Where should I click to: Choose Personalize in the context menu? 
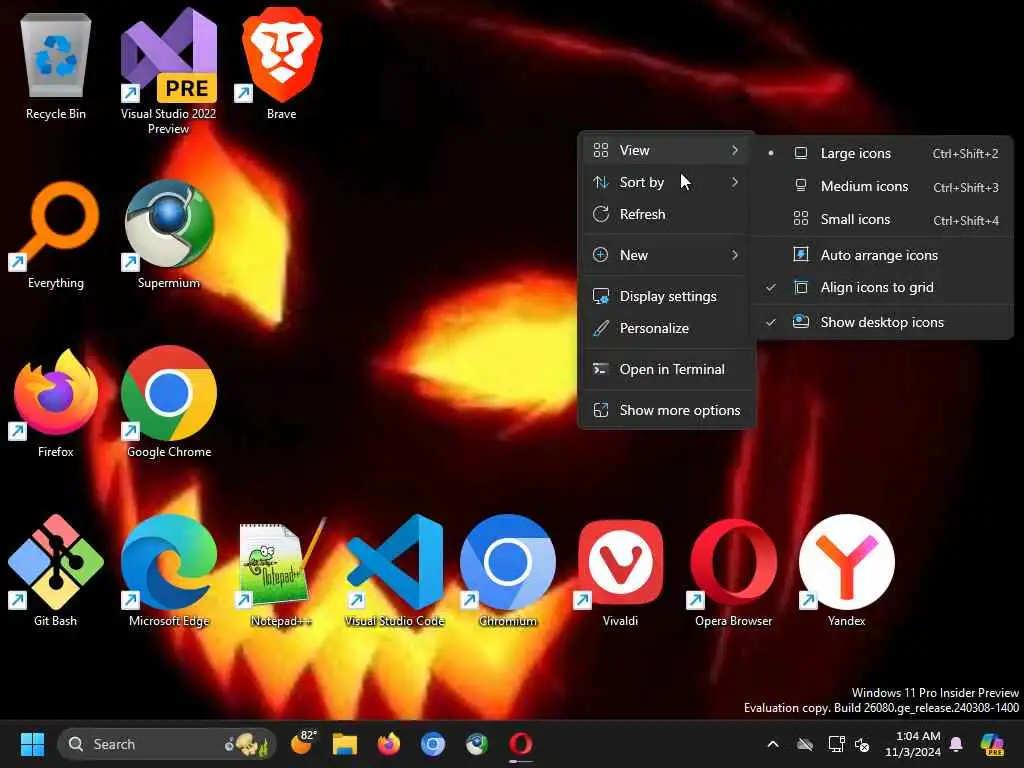coord(666,328)
